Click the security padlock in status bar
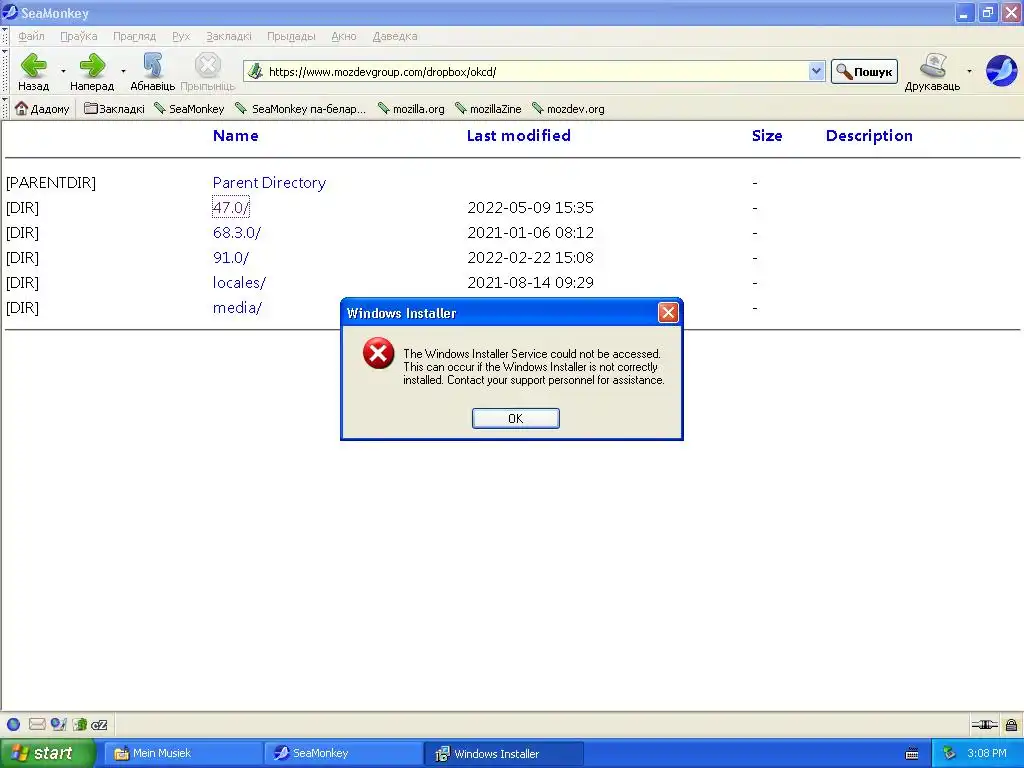Viewport: 1024px width, 768px height. [1012, 724]
